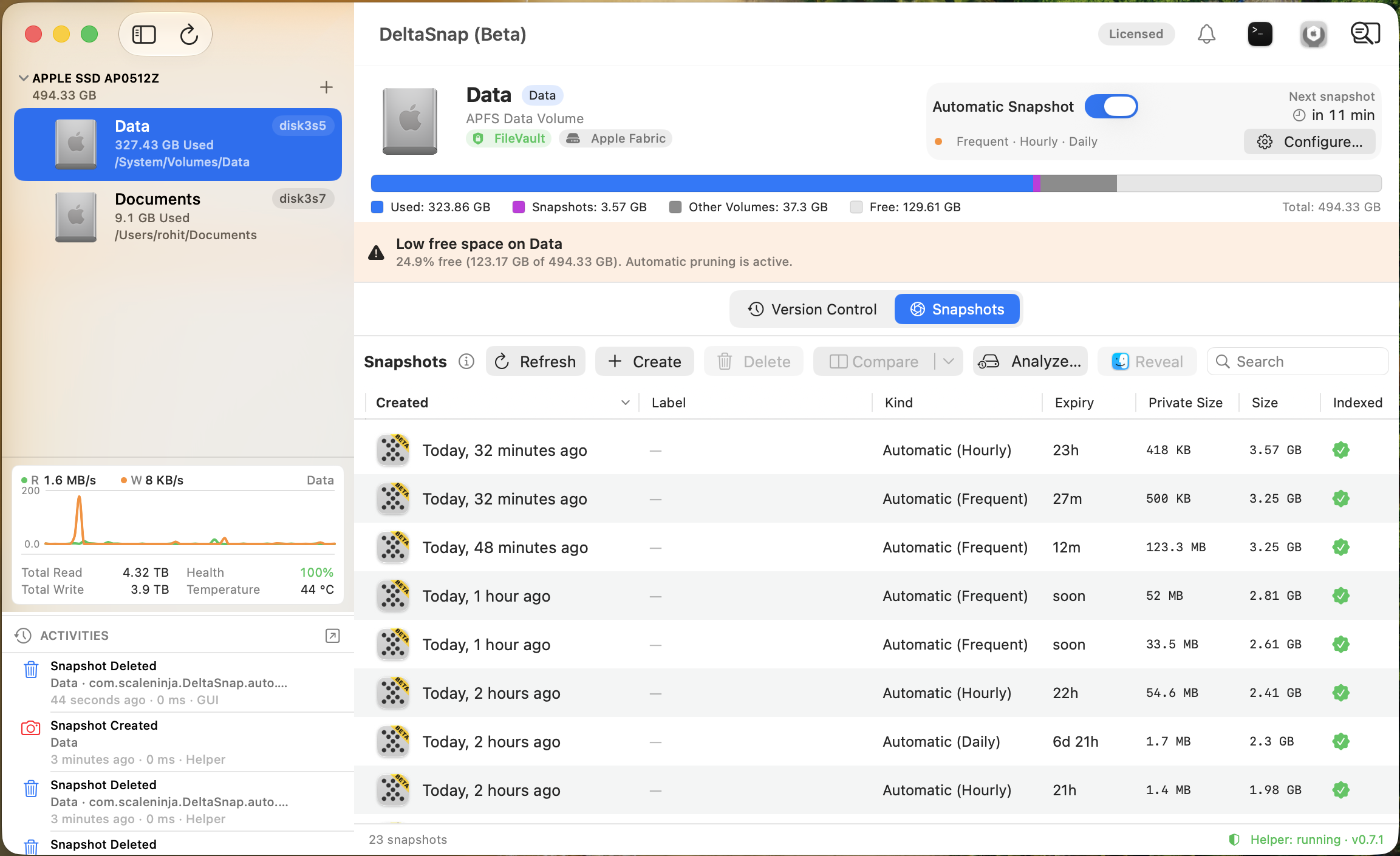Open the terminal icon in the title bar
This screenshot has height=856, width=1400.
tap(1260, 34)
